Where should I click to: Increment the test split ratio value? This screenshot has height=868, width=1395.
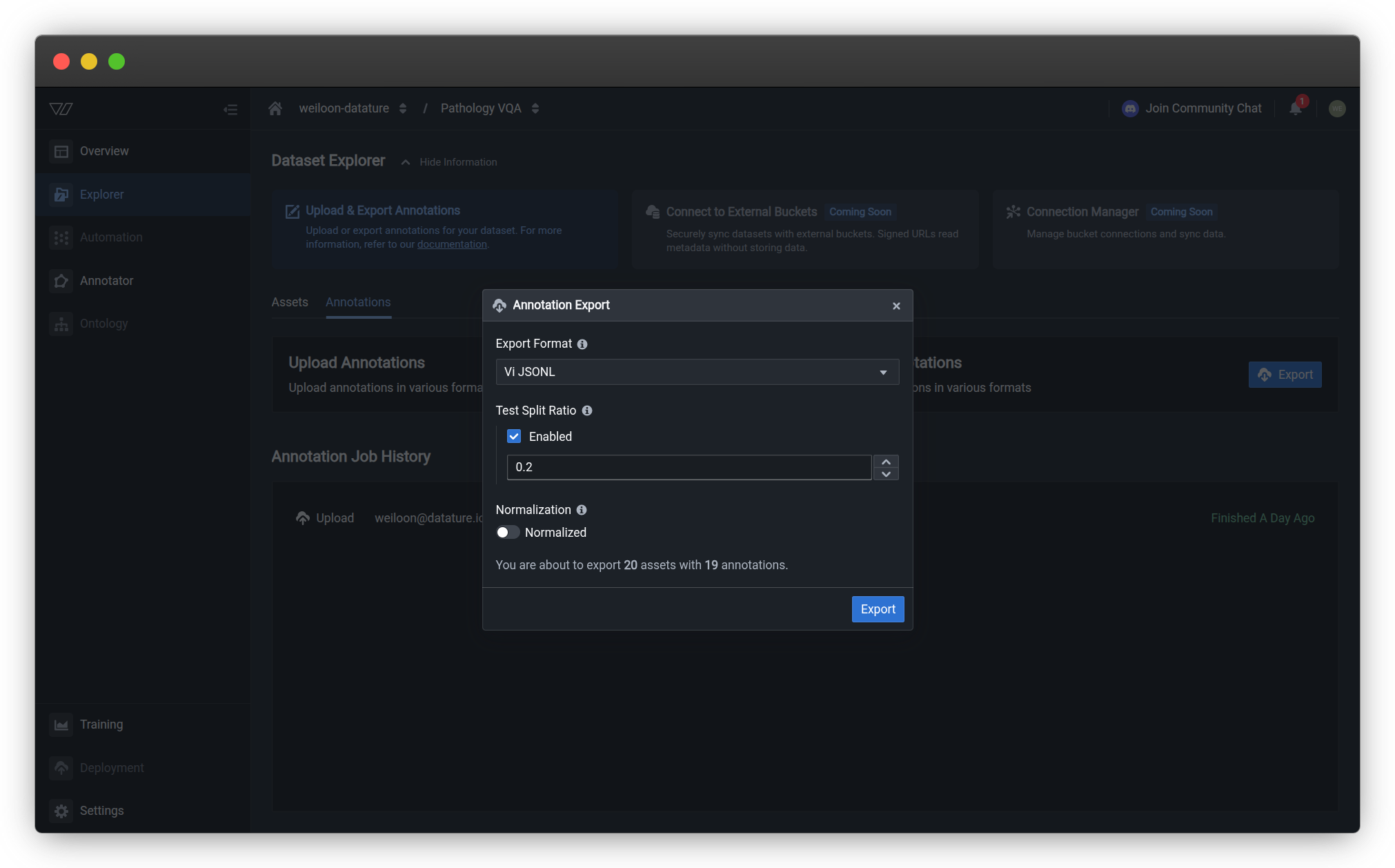(x=886, y=461)
